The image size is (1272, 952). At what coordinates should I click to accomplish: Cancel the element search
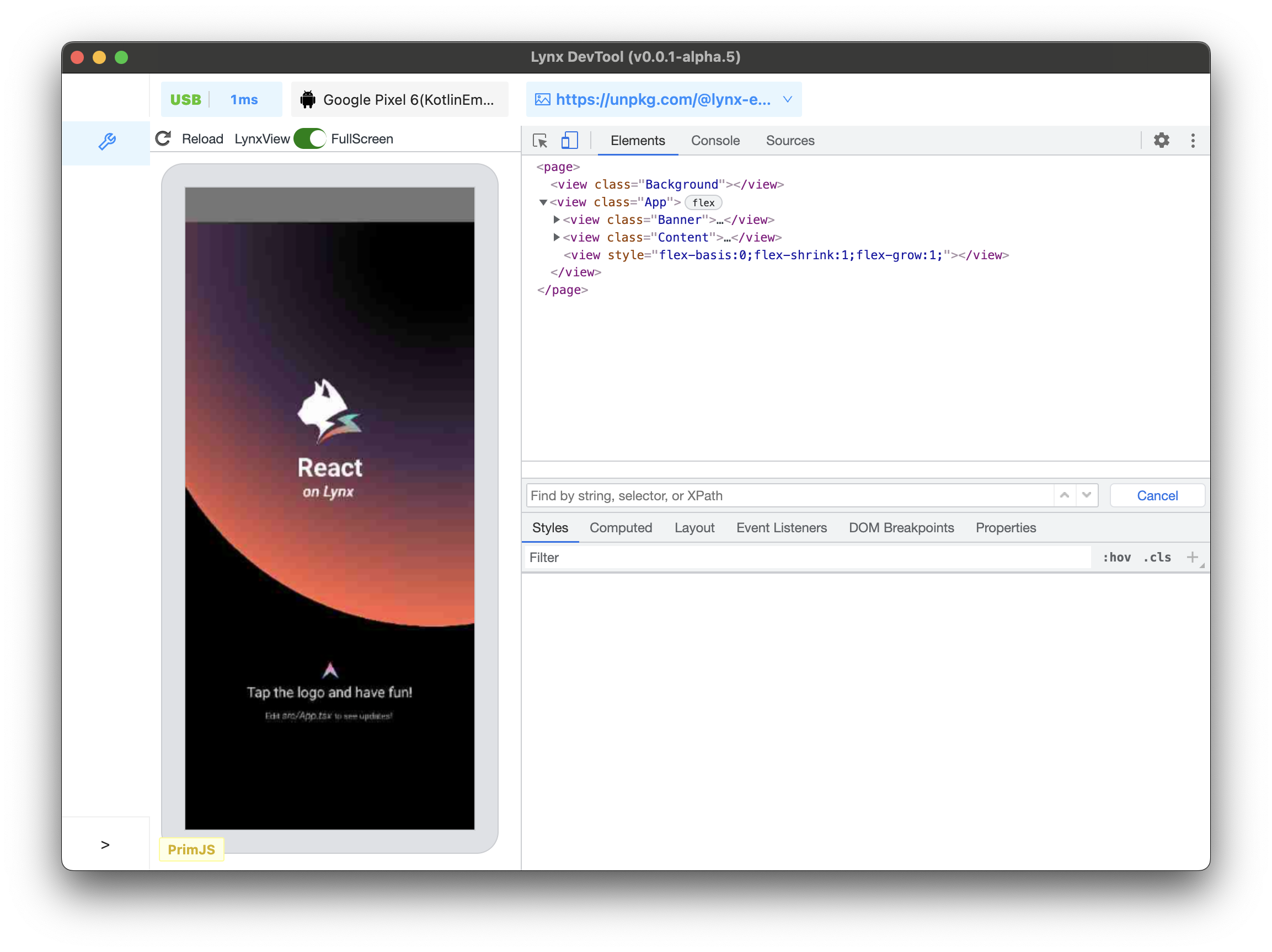(x=1157, y=495)
